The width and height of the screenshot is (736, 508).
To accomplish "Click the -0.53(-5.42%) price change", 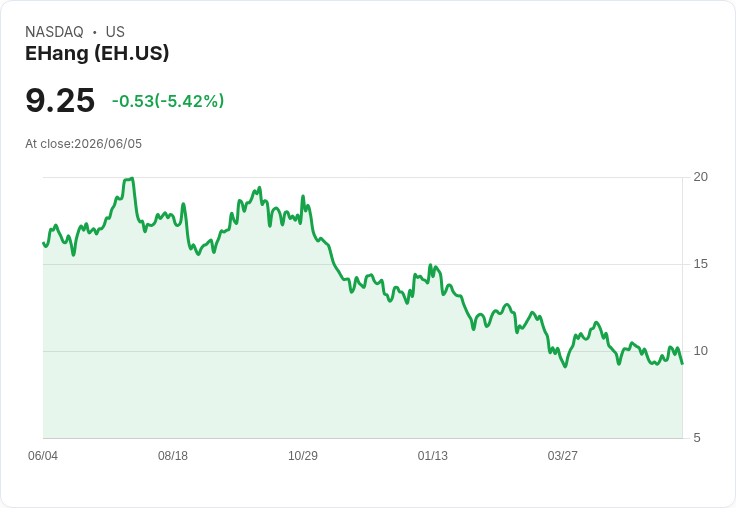I will pyautogui.click(x=168, y=101).
